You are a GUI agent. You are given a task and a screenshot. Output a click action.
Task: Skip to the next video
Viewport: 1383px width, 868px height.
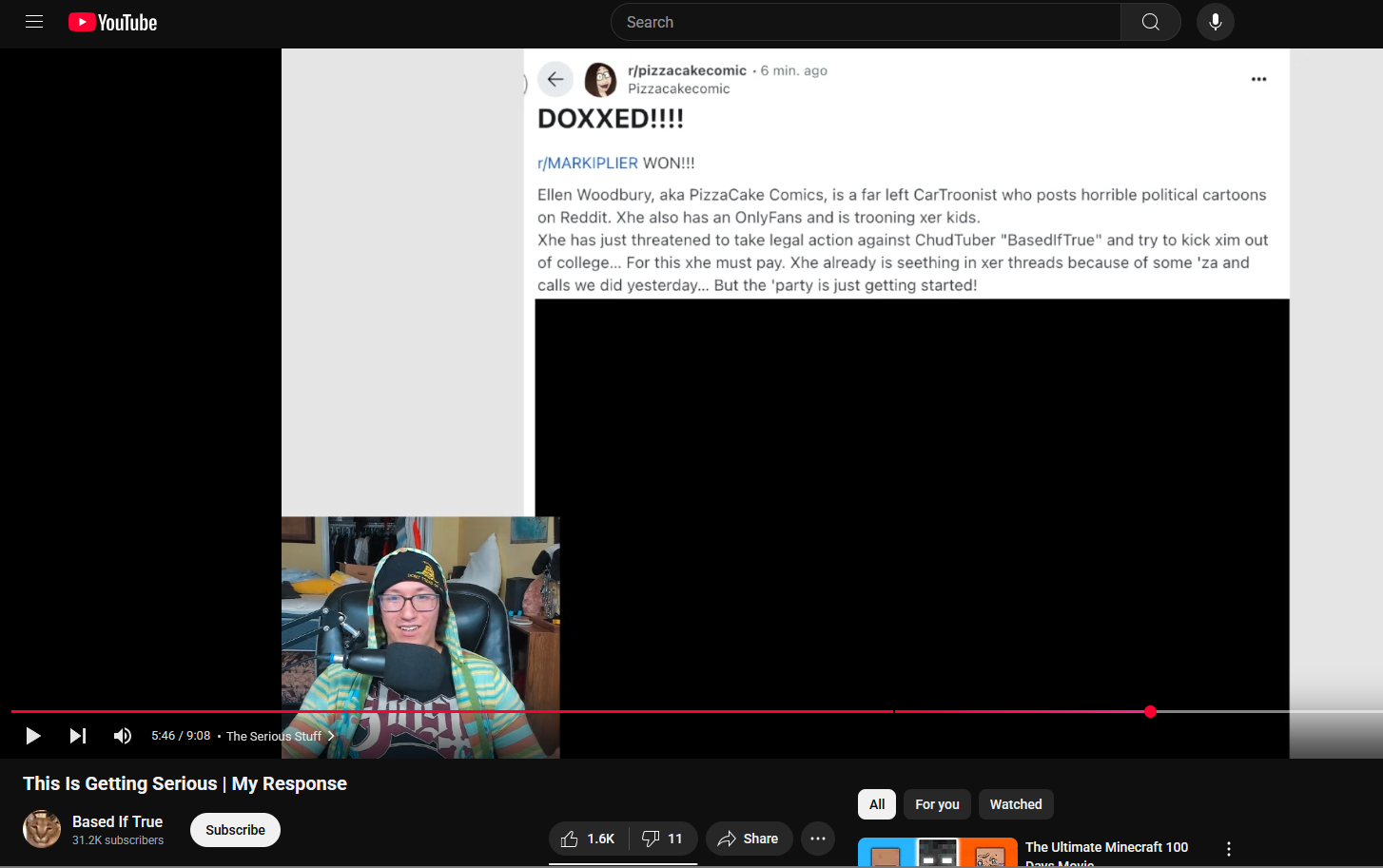pyautogui.click(x=78, y=736)
